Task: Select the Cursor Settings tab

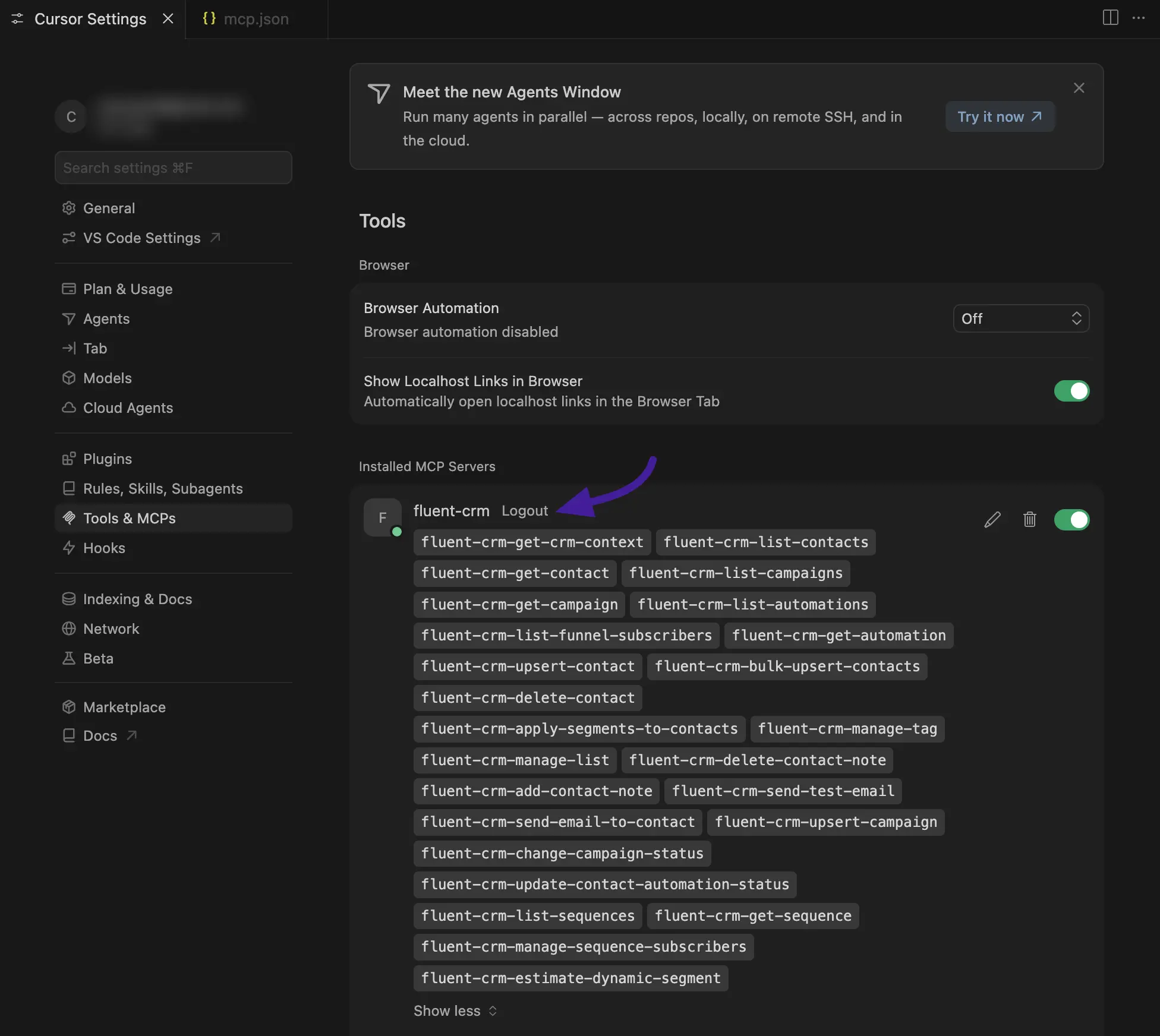Action: (90, 19)
